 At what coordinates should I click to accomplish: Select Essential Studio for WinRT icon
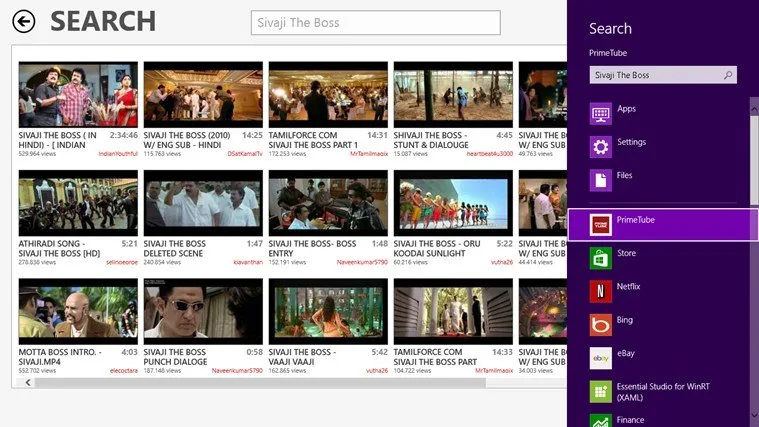(601, 391)
